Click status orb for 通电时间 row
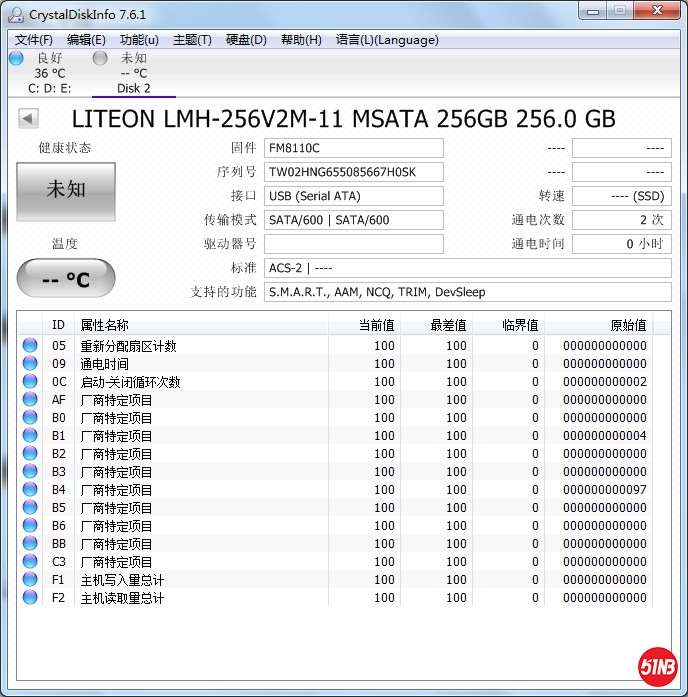This screenshot has height=697, width=688. pos(30,364)
